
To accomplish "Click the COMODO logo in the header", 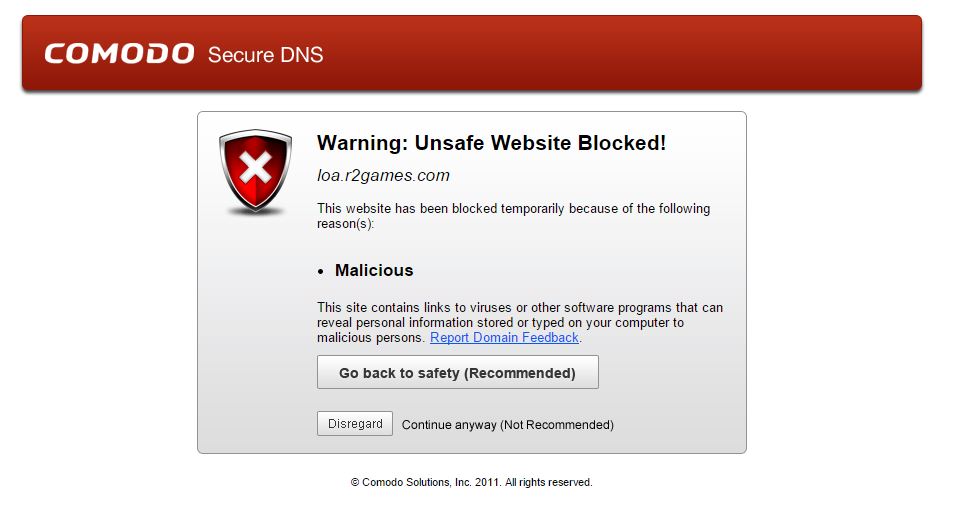I will point(119,54).
